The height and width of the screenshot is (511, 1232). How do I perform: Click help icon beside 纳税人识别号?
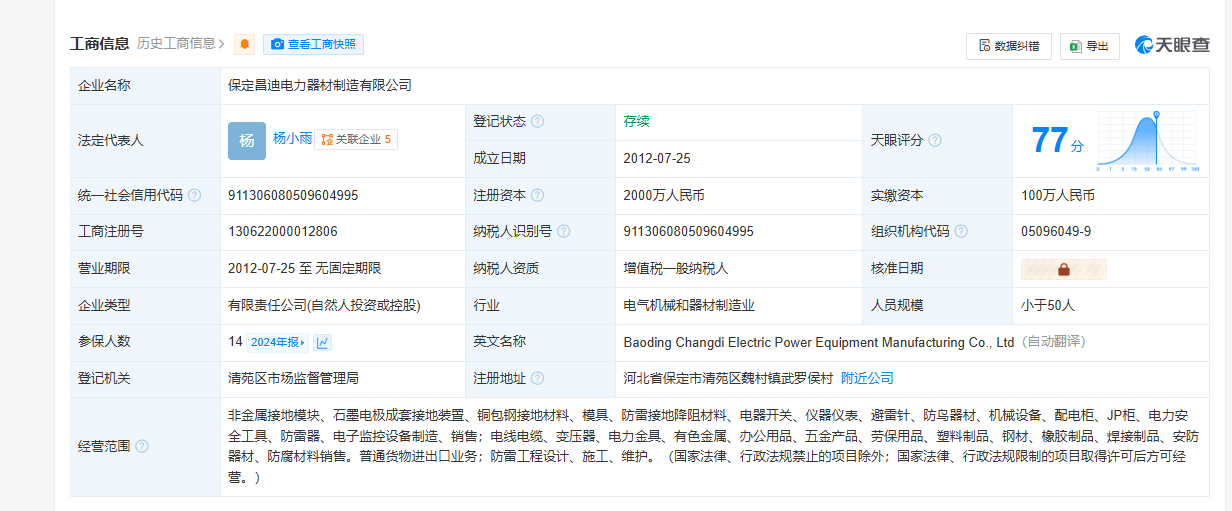(564, 232)
